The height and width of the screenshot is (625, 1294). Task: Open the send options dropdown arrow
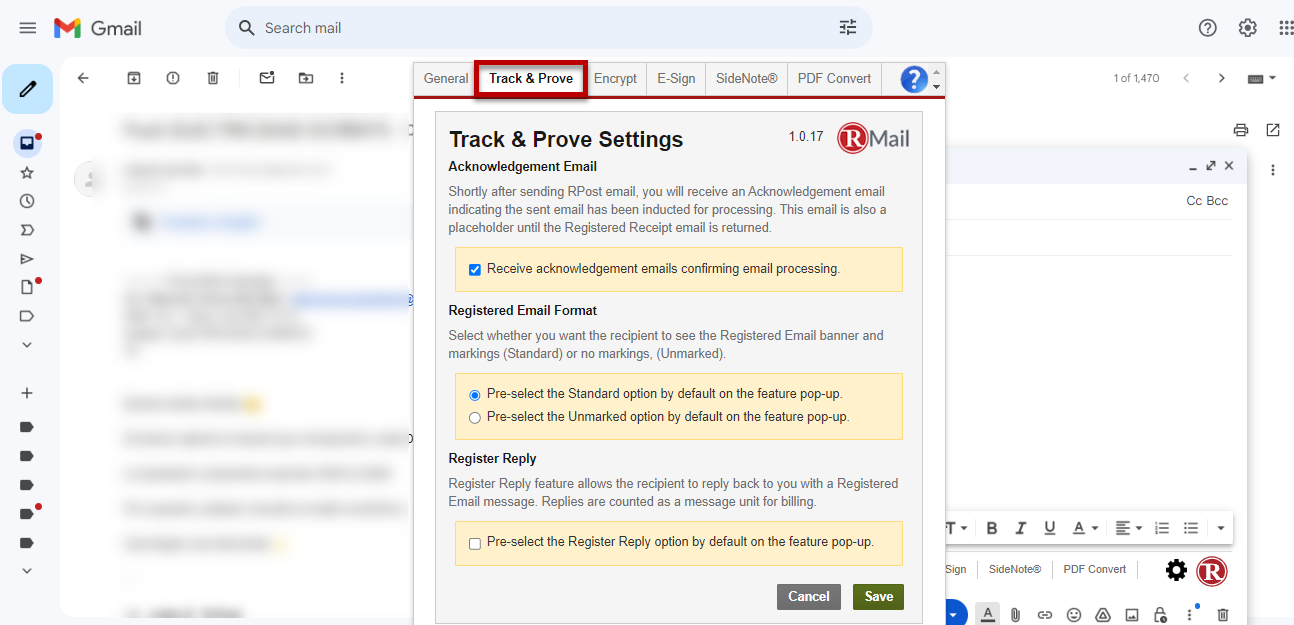tap(955, 613)
